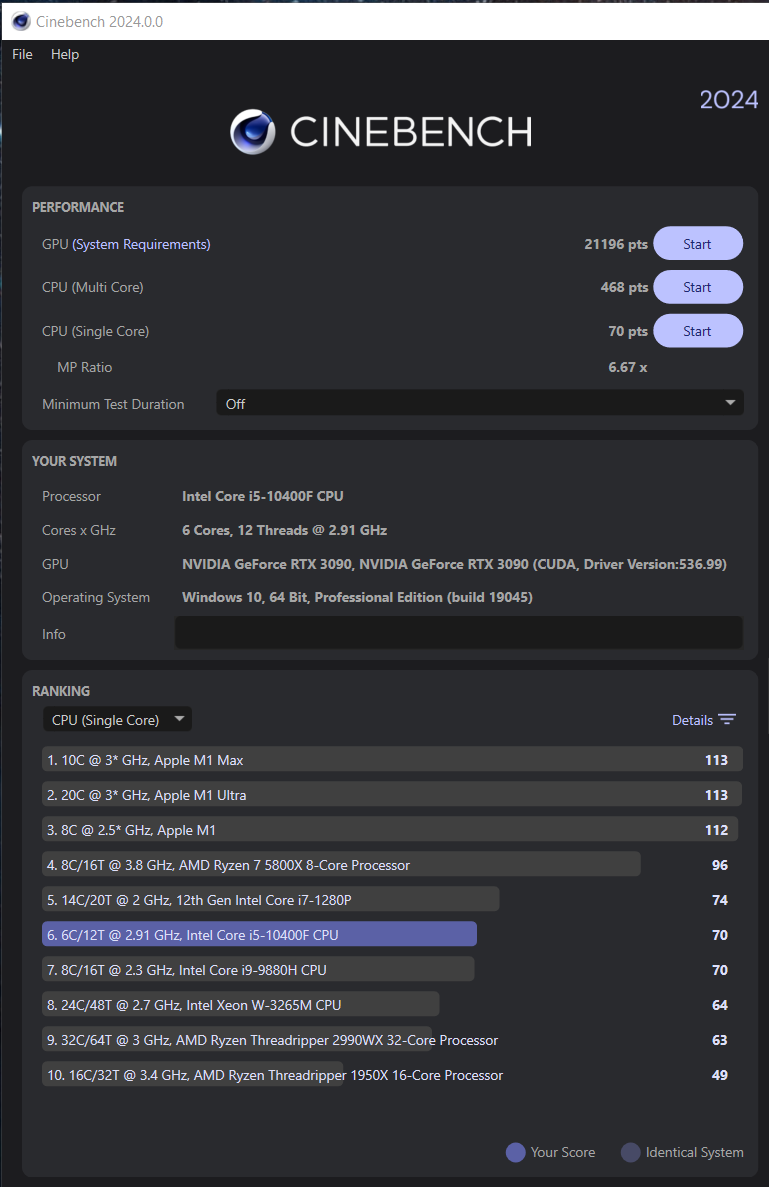
Task: Open the System Requirements link
Action: (x=142, y=244)
